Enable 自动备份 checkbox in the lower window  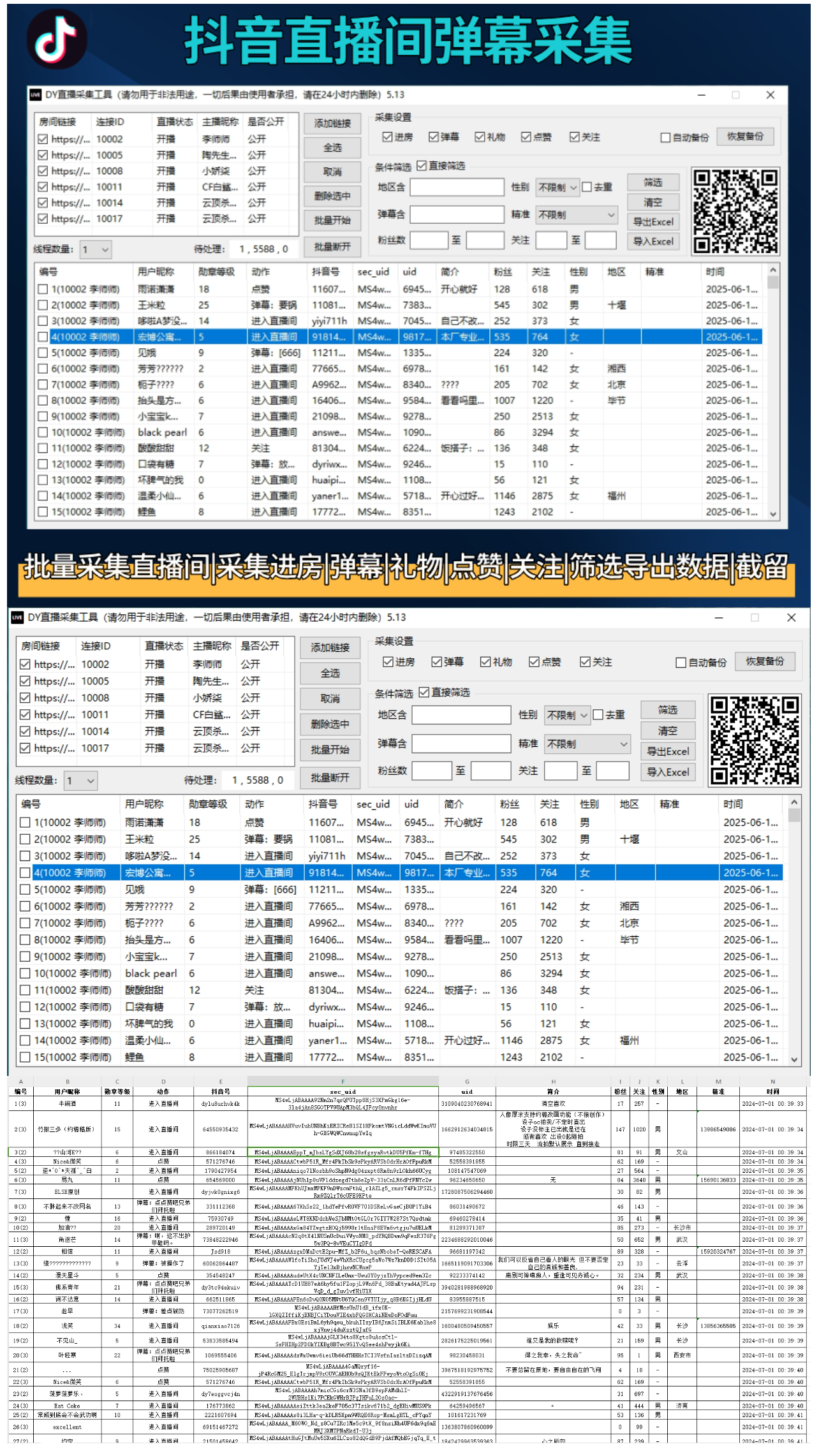[x=681, y=663]
